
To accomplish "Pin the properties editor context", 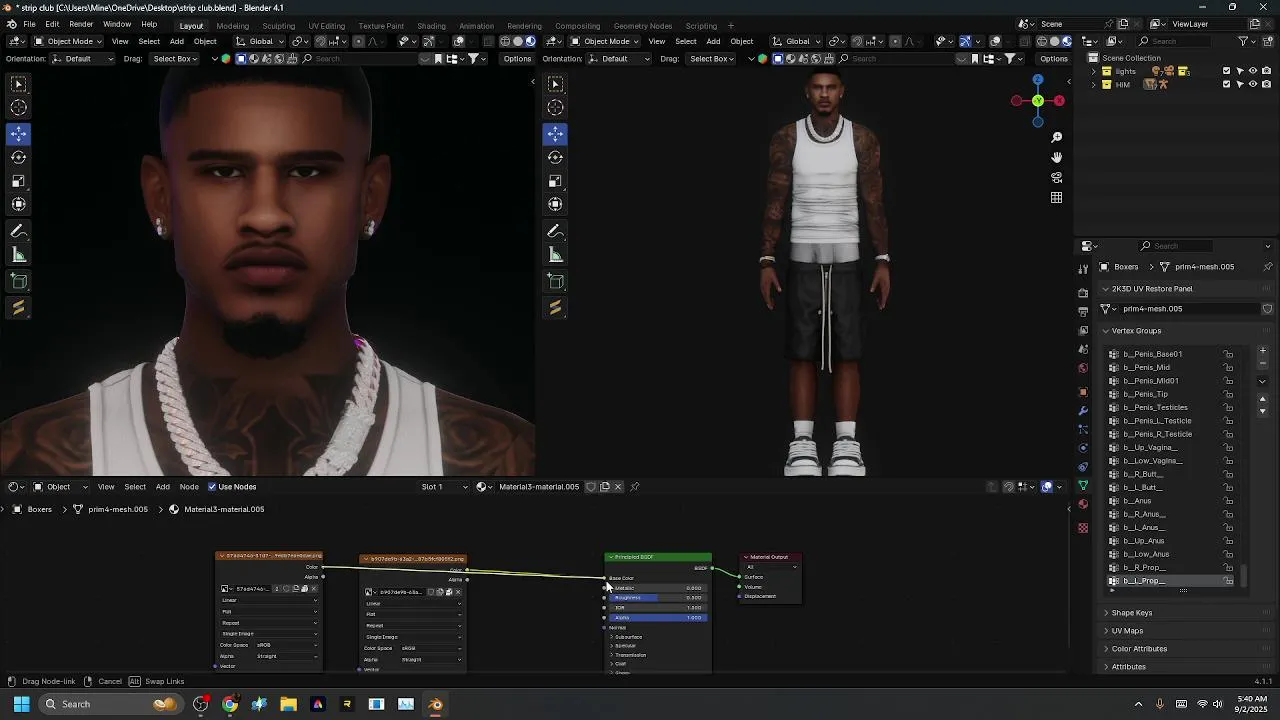I will (1268, 267).
